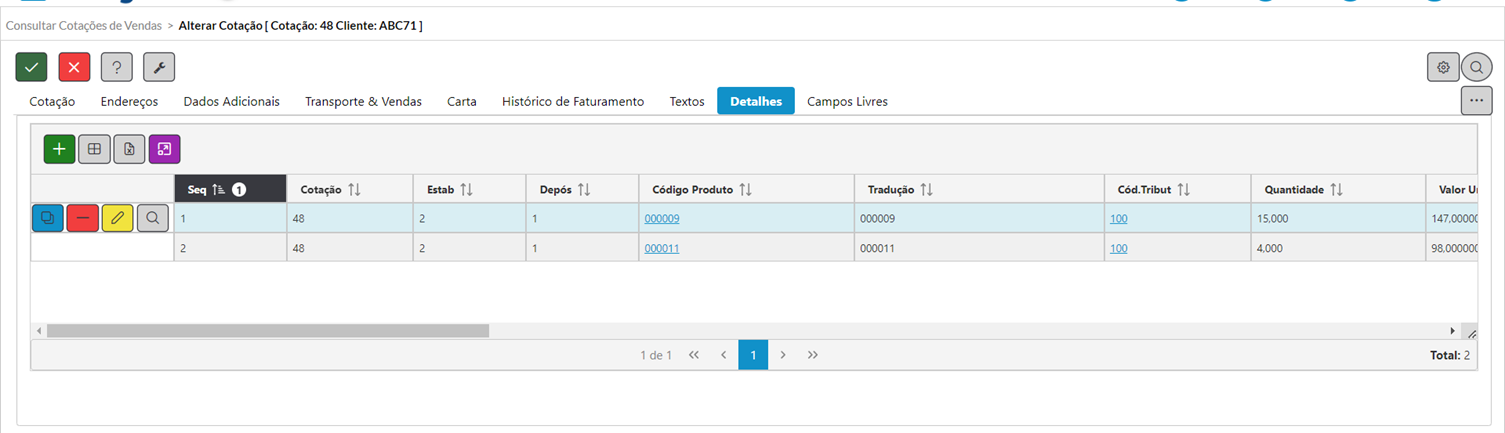Sort by the Depós column
Viewport: 1505px width, 433px height.
[583, 189]
